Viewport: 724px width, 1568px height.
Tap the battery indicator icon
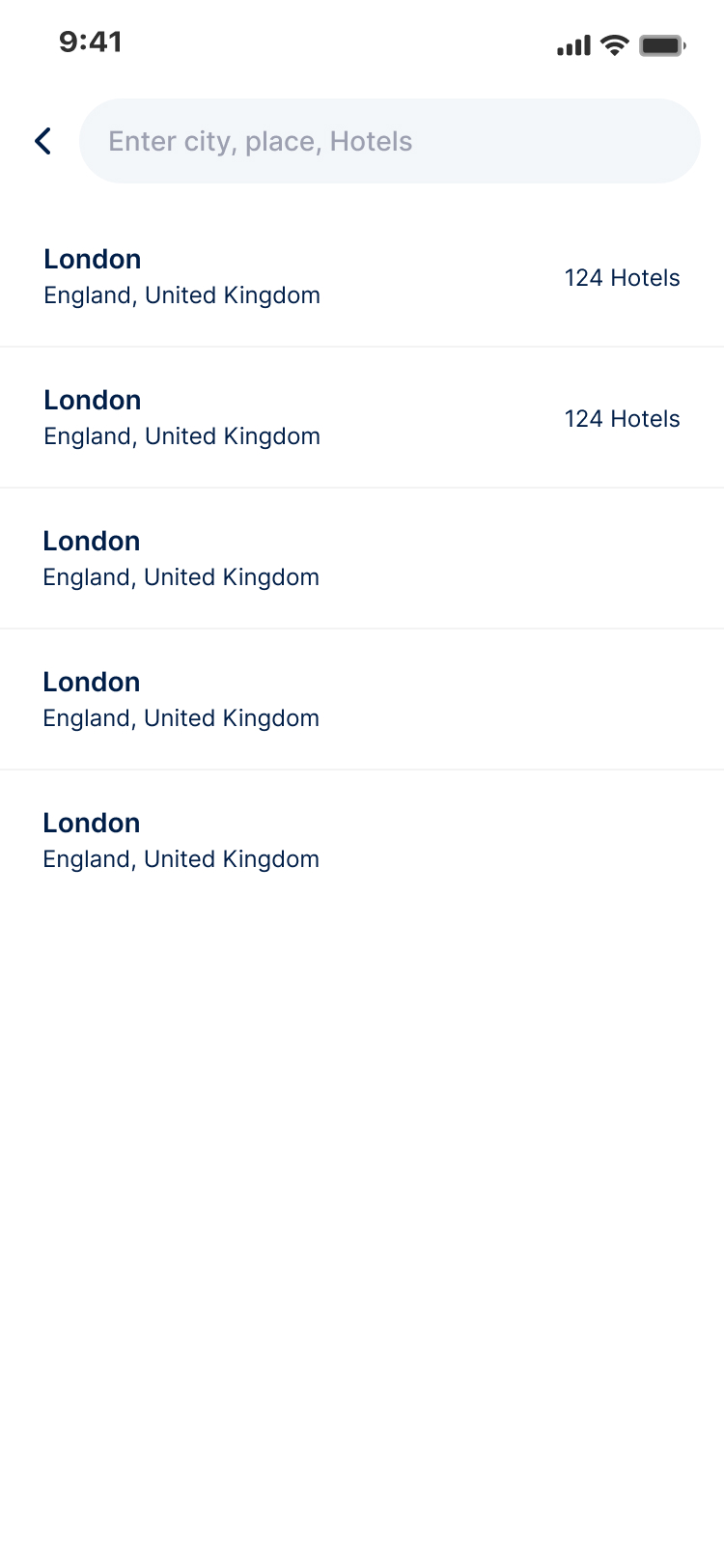click(x=662, y=45)
